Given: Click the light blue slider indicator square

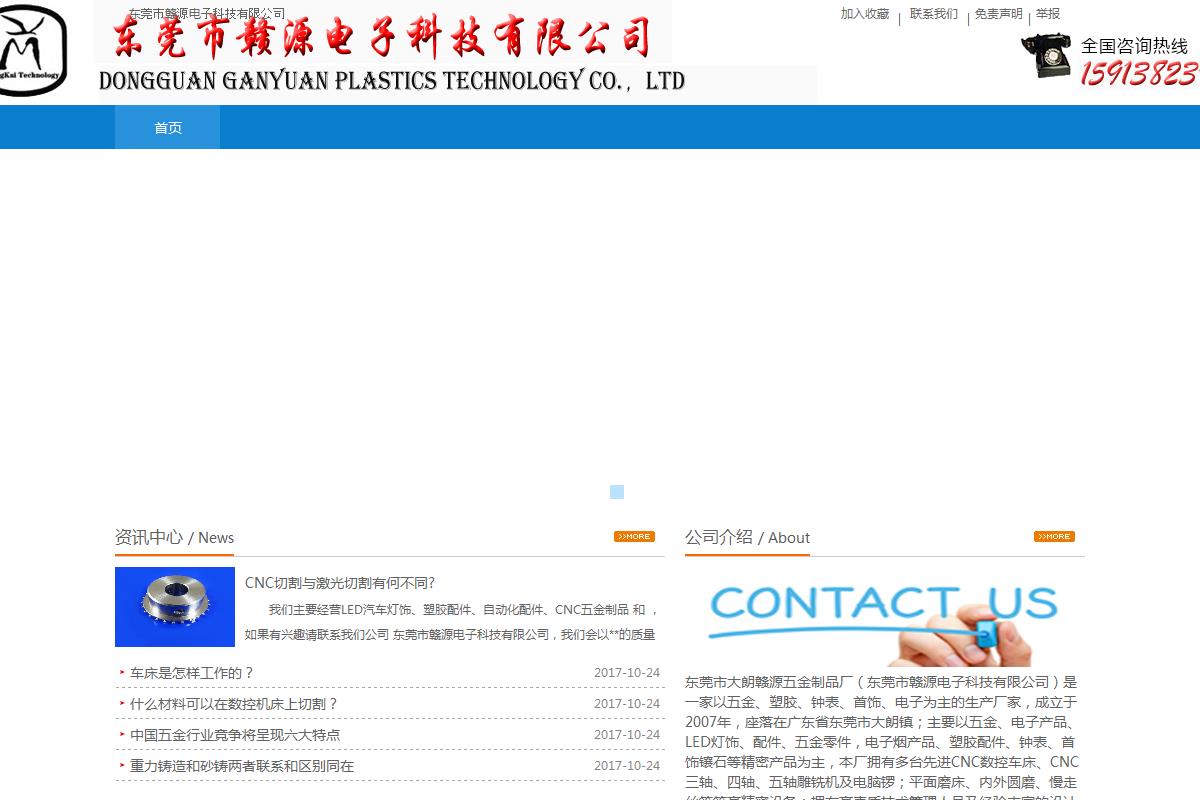Looking at the screenshot, I should coord(617,492).
